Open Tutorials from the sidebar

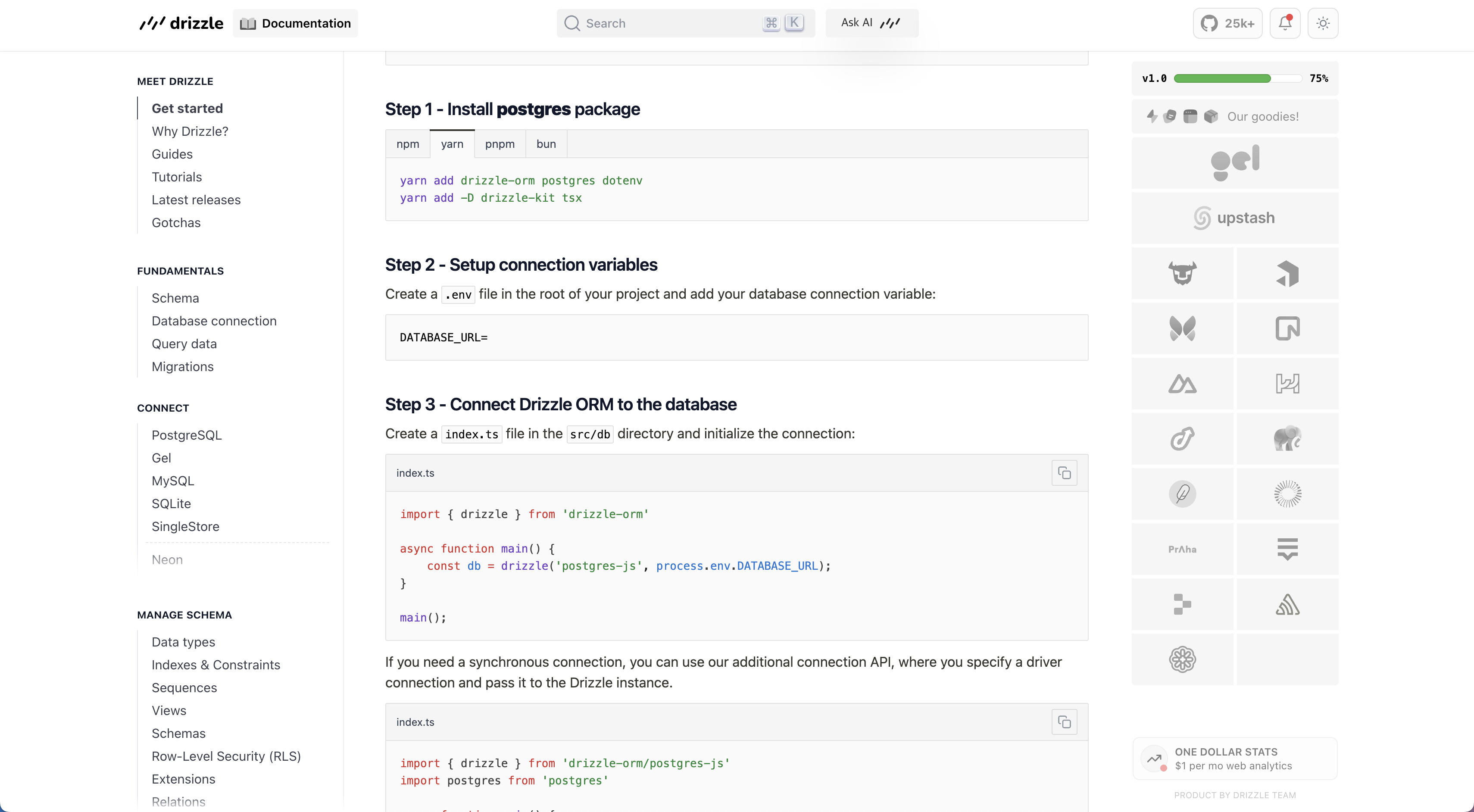tap(177, 177)
